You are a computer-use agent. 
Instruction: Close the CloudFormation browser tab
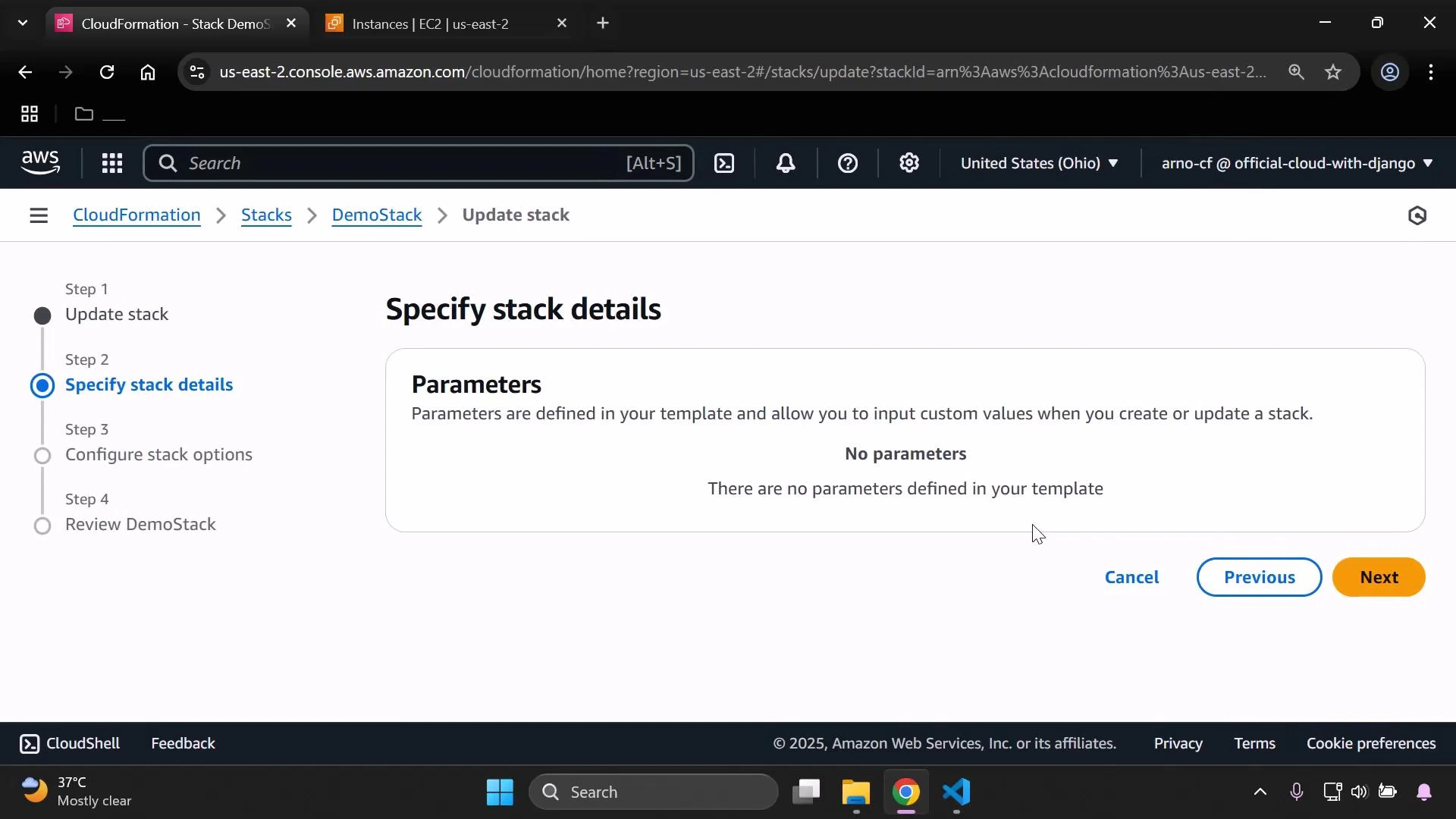pos(291,24)
